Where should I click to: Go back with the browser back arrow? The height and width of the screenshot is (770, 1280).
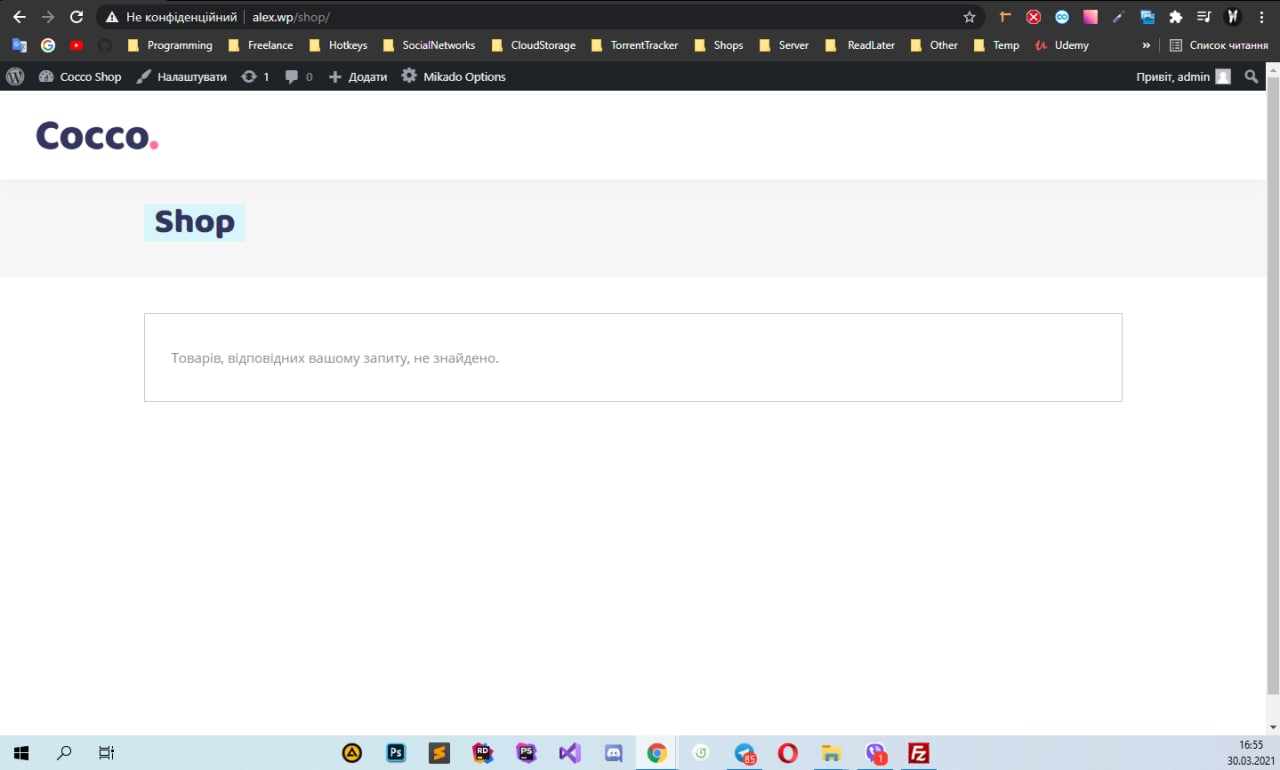19,17
